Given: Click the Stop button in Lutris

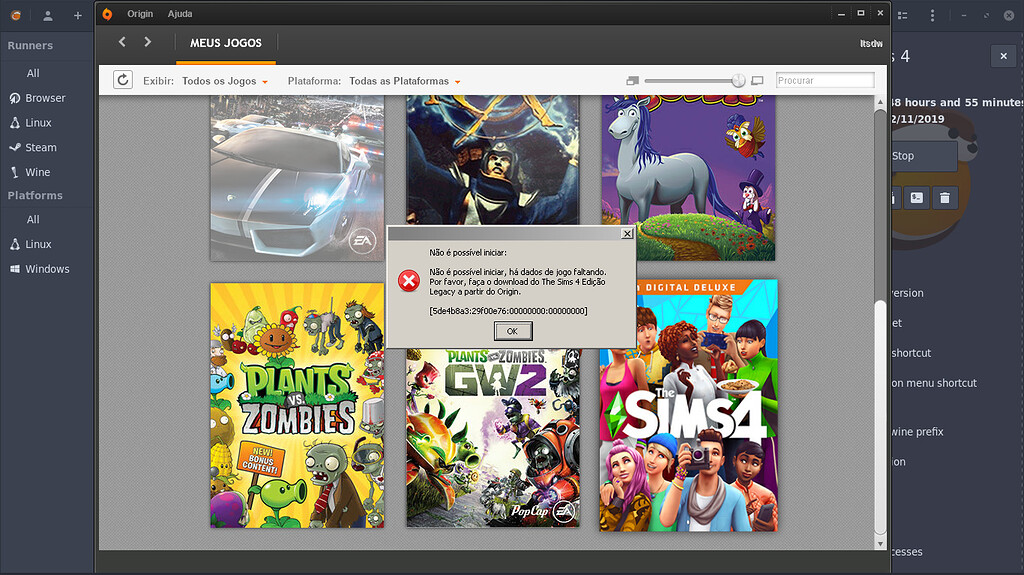Looking at the screenshot, I should tap(923, 156).
